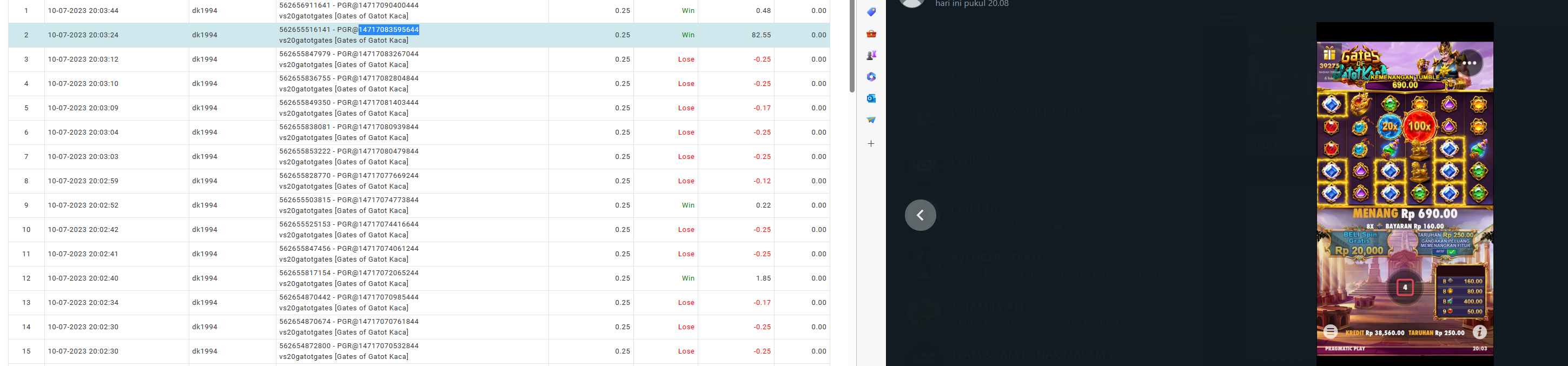The width and height of the screenshot is (1568, 366).
Task: Click transaction 562656911641 - PGR@14717090400444
Action: coord(349,5)
